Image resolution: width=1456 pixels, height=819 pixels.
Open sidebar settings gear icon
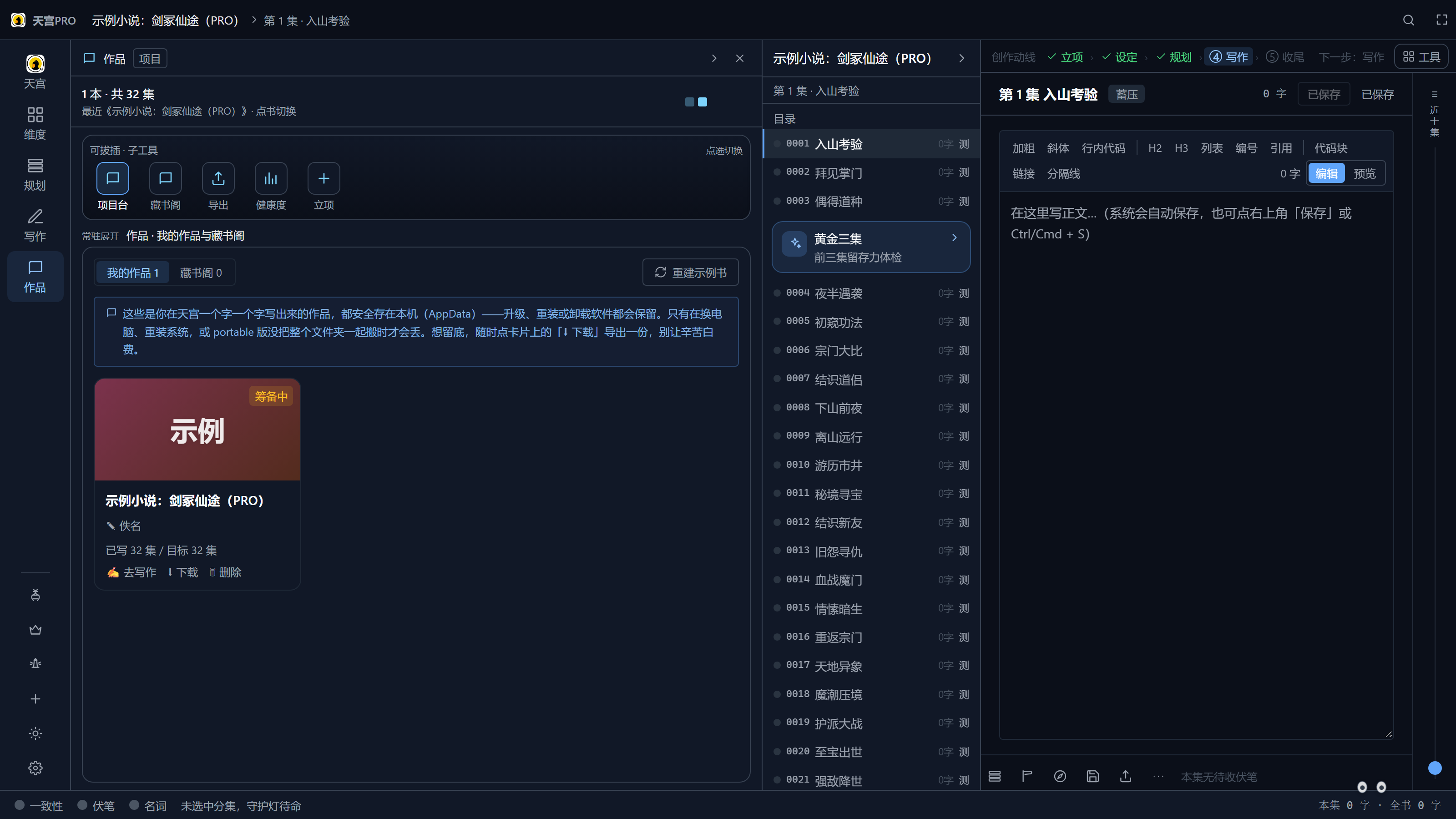click(35, 768)
